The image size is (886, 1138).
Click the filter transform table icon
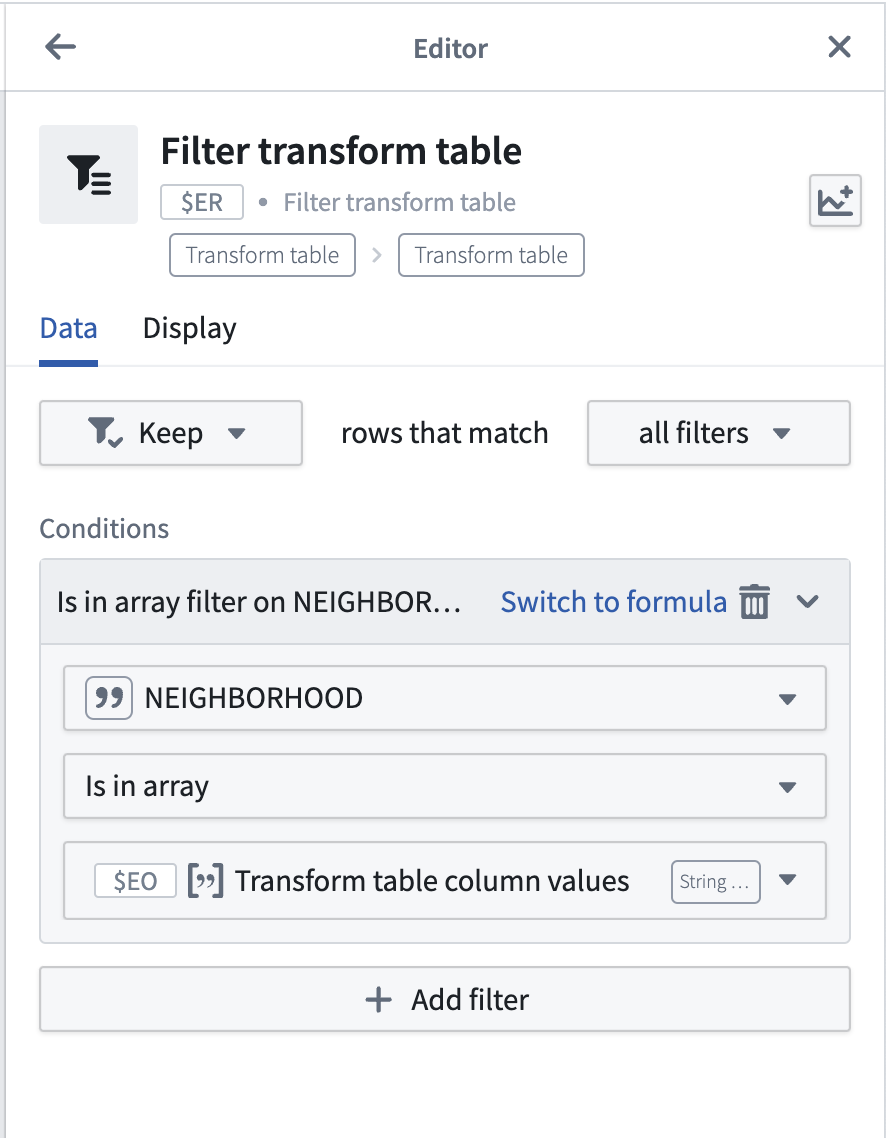click(89, 174)
